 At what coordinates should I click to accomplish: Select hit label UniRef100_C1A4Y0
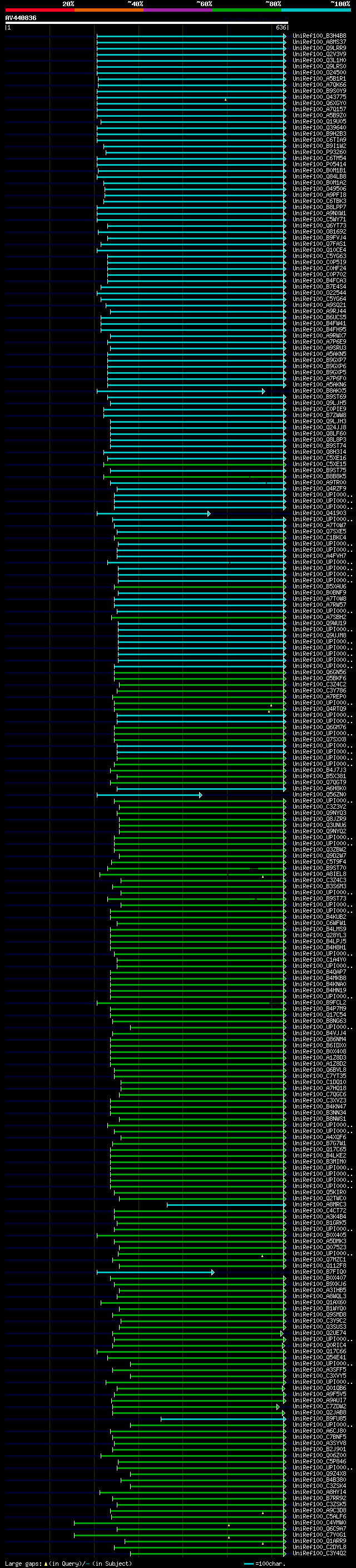(x=319, y=959)
